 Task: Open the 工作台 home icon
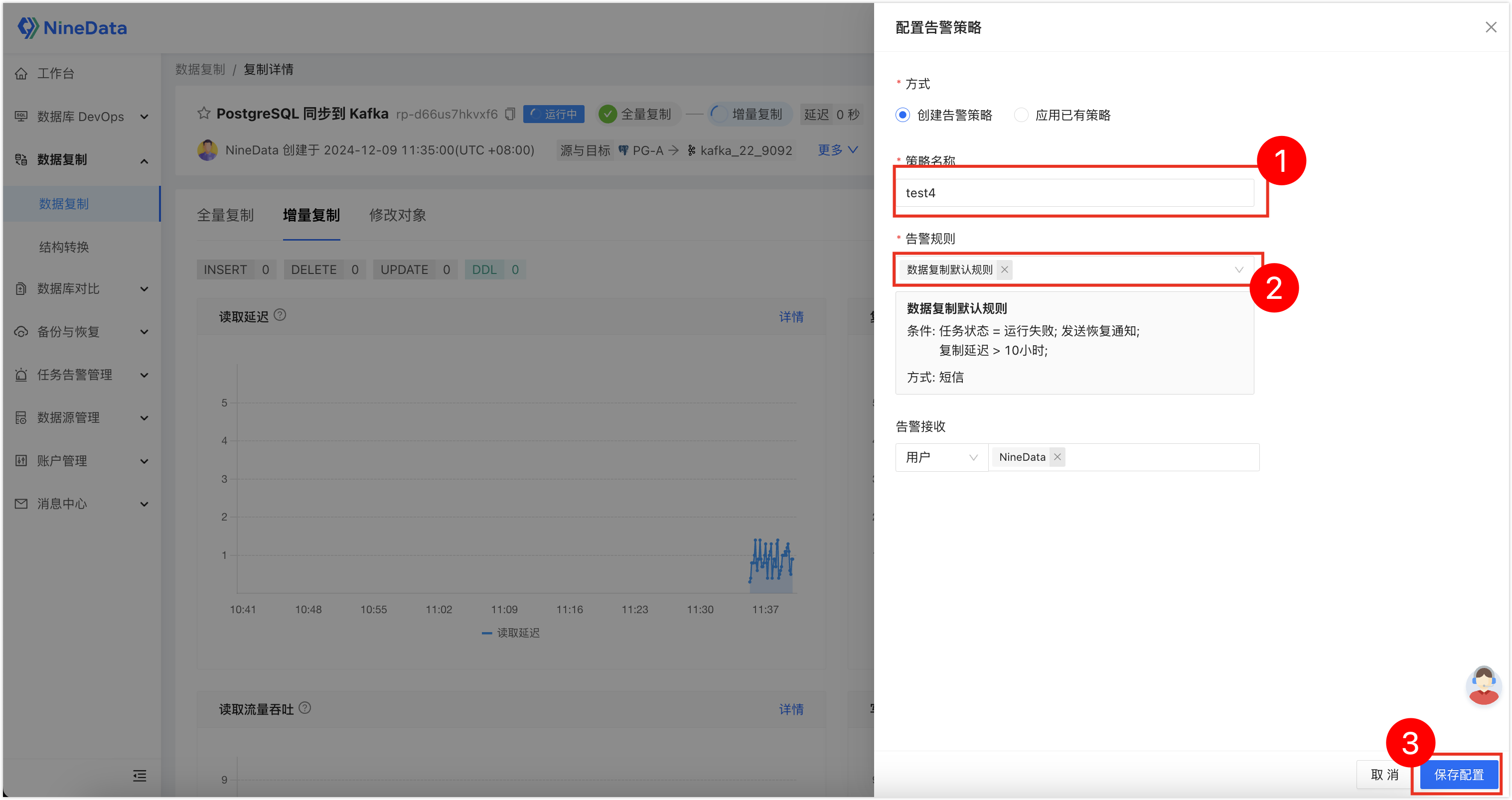coord(21,73)
